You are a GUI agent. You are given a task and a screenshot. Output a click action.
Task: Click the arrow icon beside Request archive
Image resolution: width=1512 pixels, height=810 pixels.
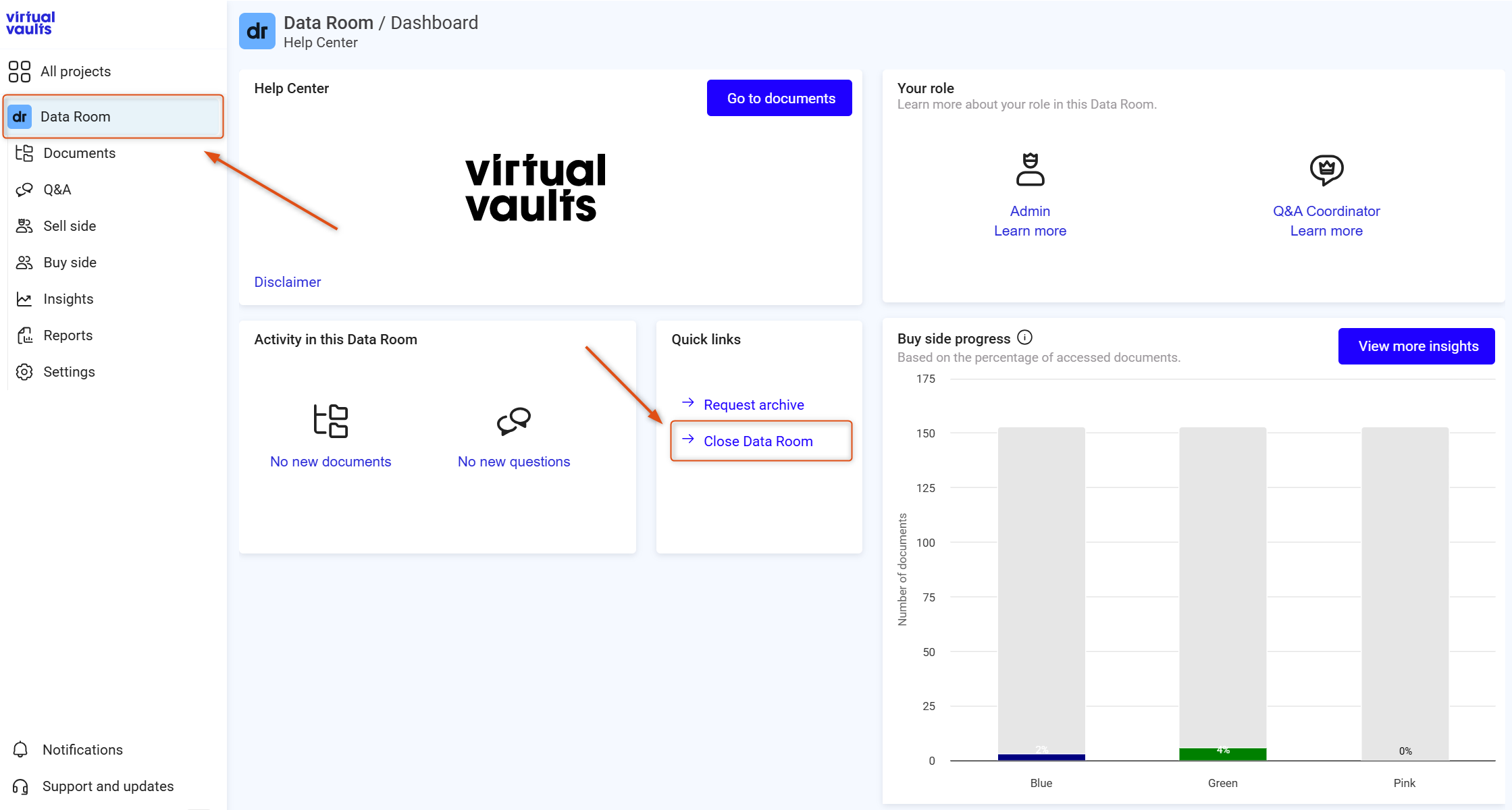point(688,403)
